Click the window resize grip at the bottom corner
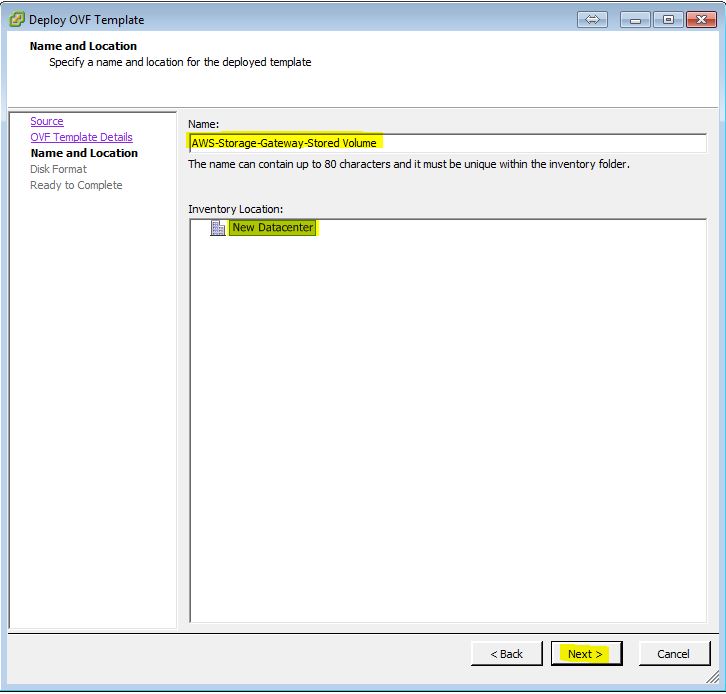 point(717,685)
